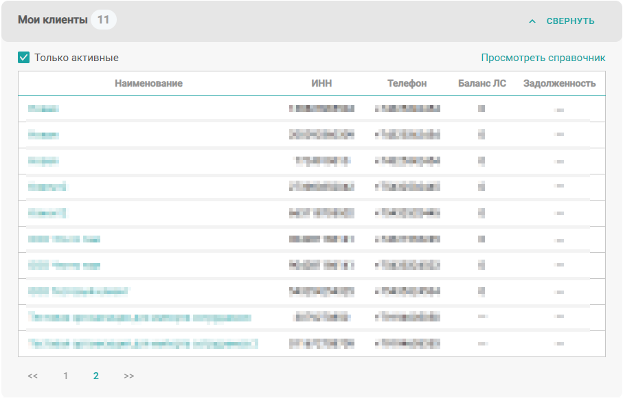Uncheck the Только активные checkbox
This screenshot has width=624, height=398.
(x=24, y=57)
